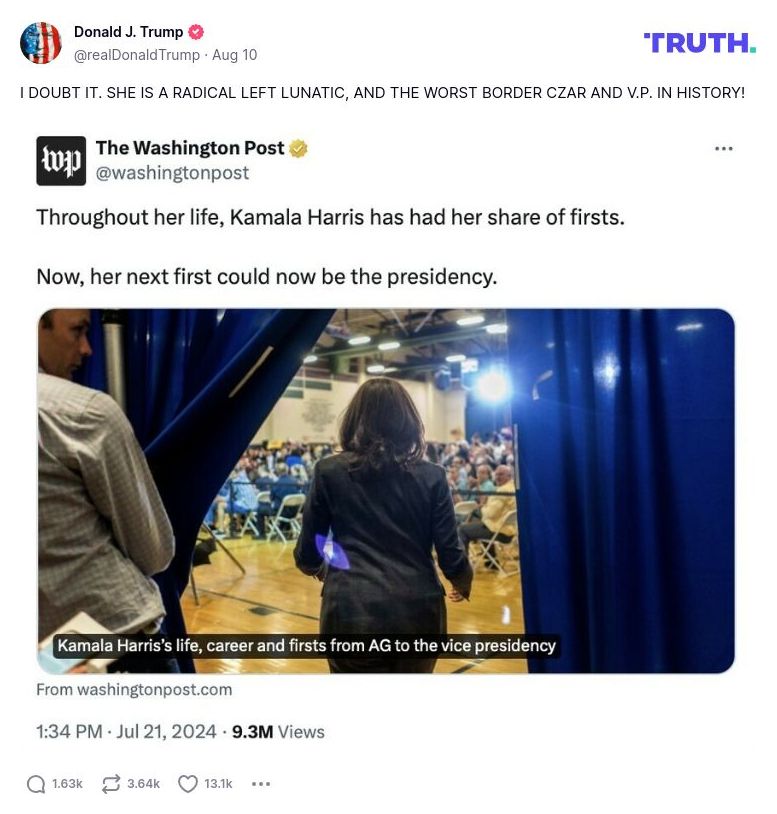This screenshot has width=777, height=814.
Task: View the 1.63k replies count
Action: 65,784
